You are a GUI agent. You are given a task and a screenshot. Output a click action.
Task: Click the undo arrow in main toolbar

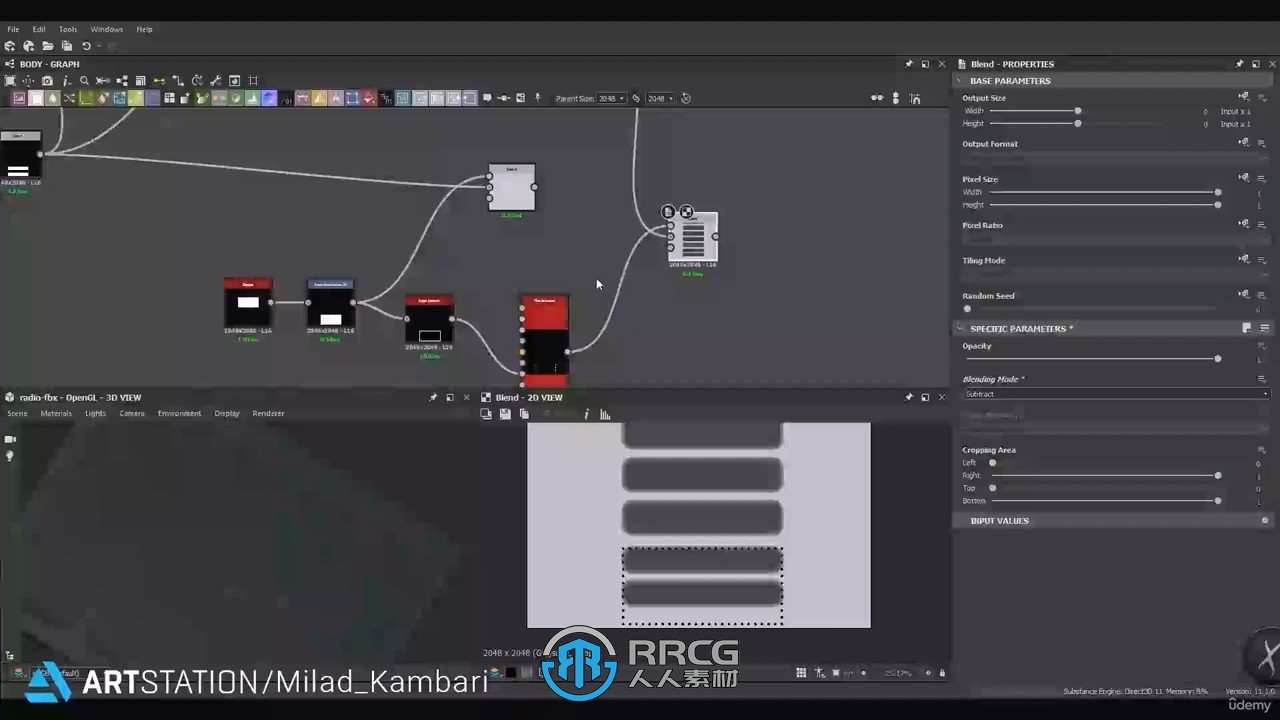pyautogui.click(x=86, y=46)
